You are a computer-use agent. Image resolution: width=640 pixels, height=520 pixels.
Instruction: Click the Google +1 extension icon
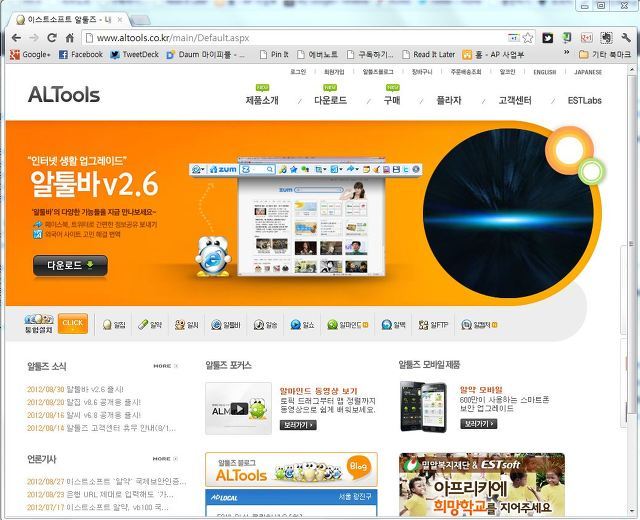pos(587,38)
